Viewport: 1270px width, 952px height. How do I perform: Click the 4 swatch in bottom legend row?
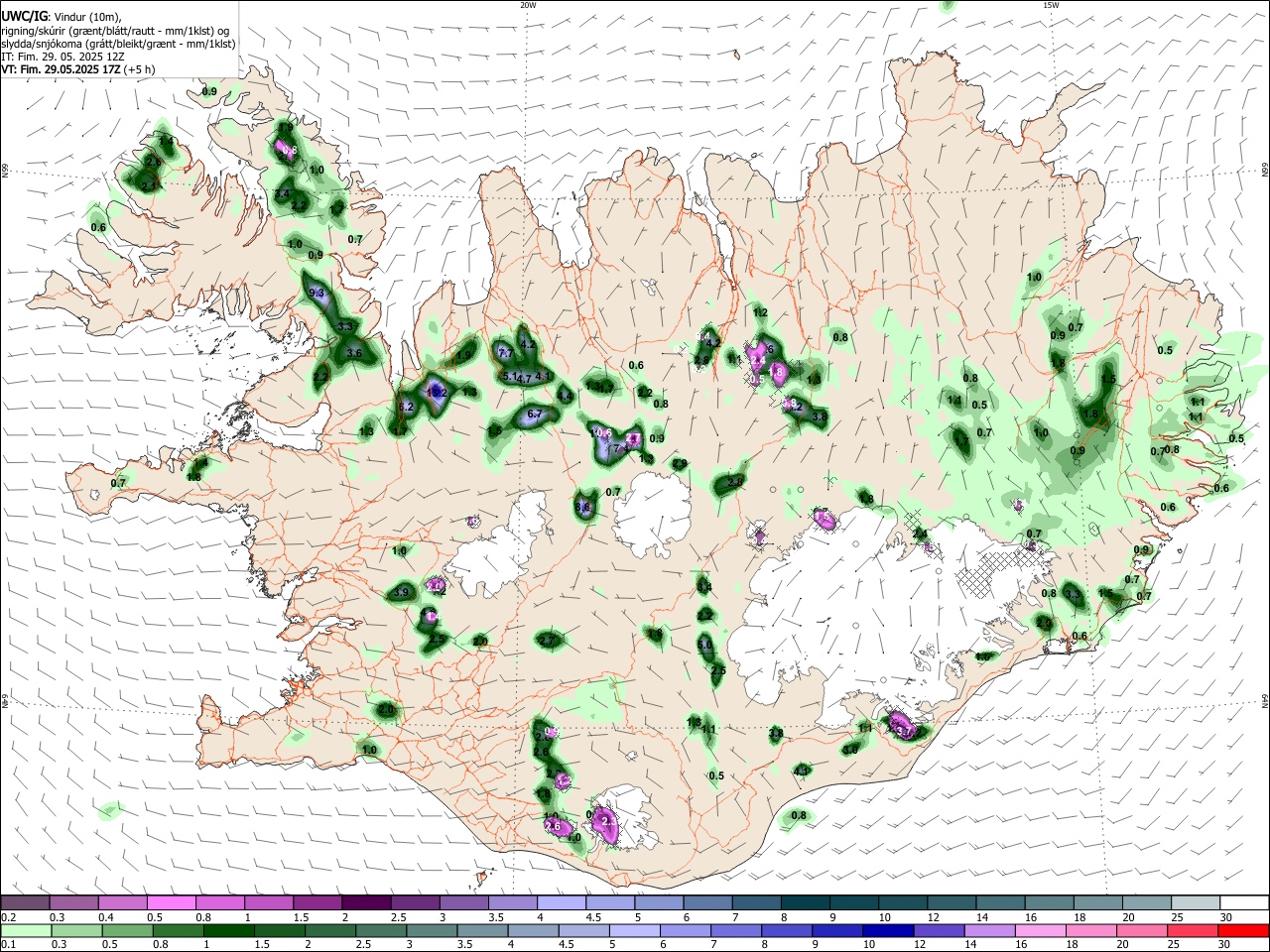pos(532,930)
